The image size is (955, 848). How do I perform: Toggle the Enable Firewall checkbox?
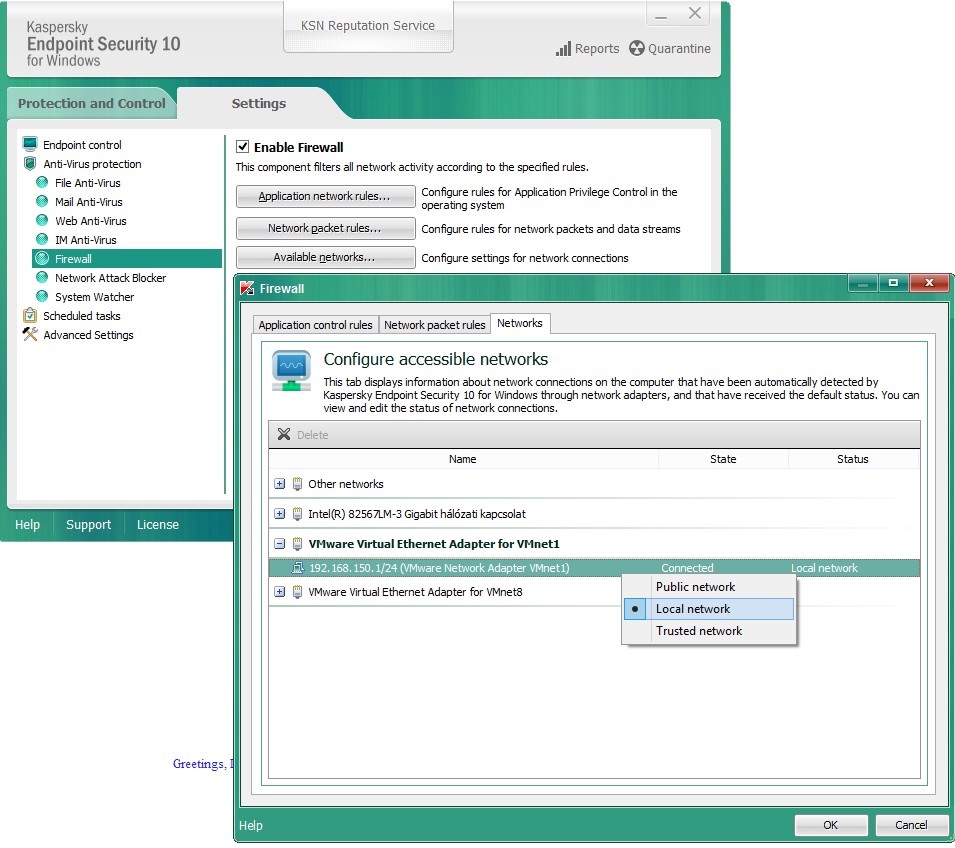(242, 147)
